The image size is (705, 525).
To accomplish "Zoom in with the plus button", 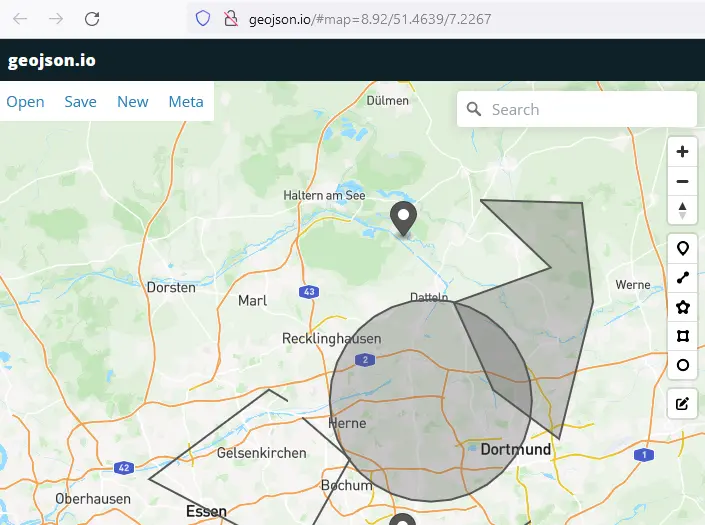I will click(x=682, y=152).
